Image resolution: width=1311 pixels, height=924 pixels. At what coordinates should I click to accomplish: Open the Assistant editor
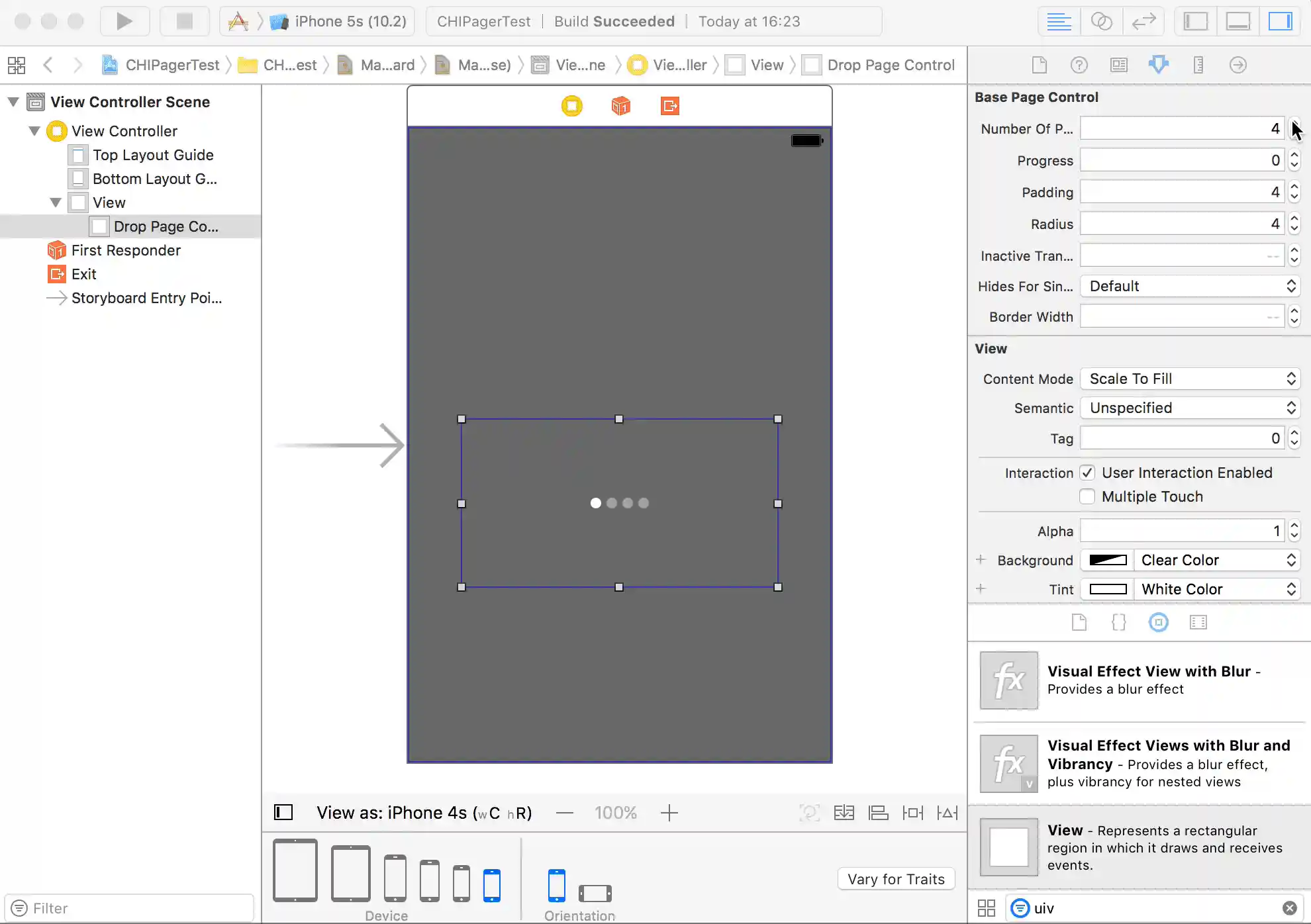click(1101, 21)
